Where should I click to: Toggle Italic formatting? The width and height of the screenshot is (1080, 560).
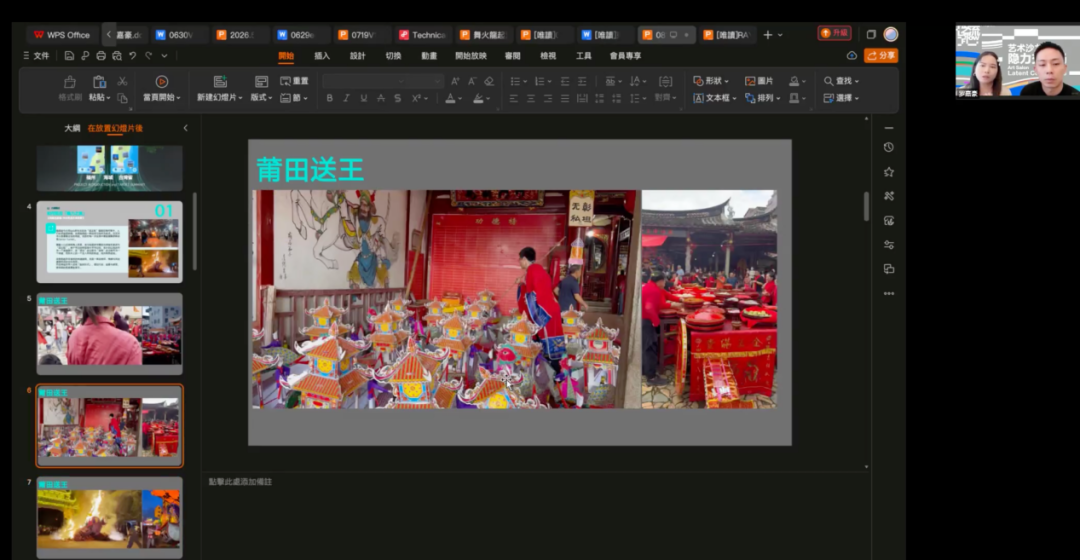[346, 98]
